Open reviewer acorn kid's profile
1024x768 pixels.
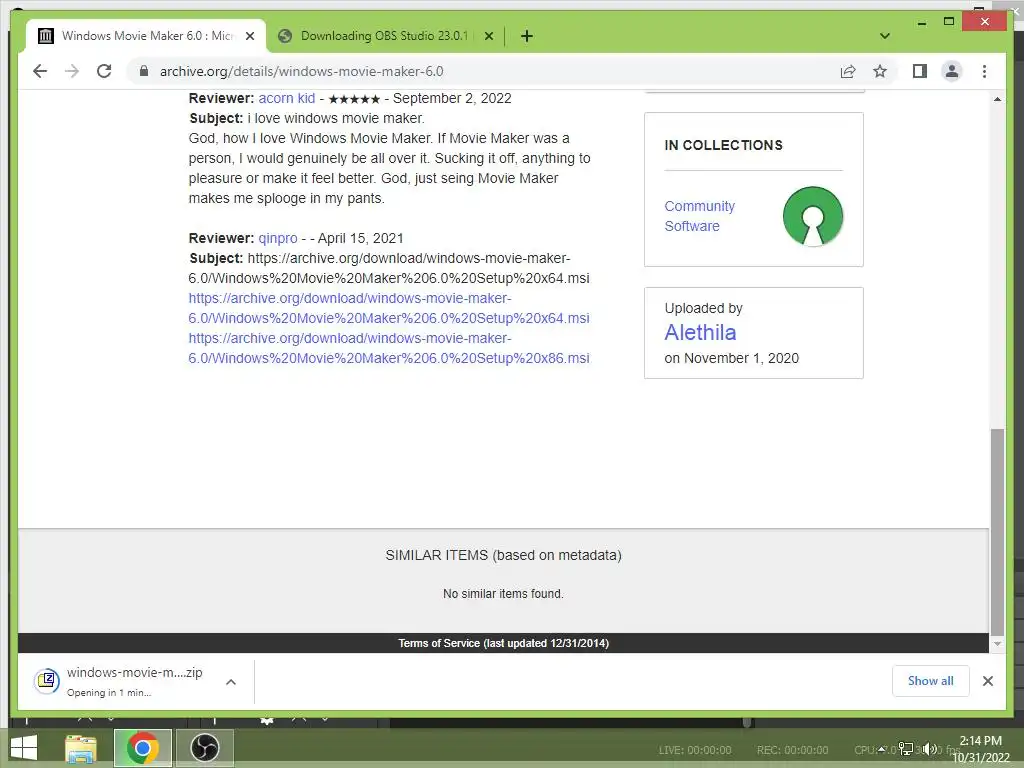[287, 98]
